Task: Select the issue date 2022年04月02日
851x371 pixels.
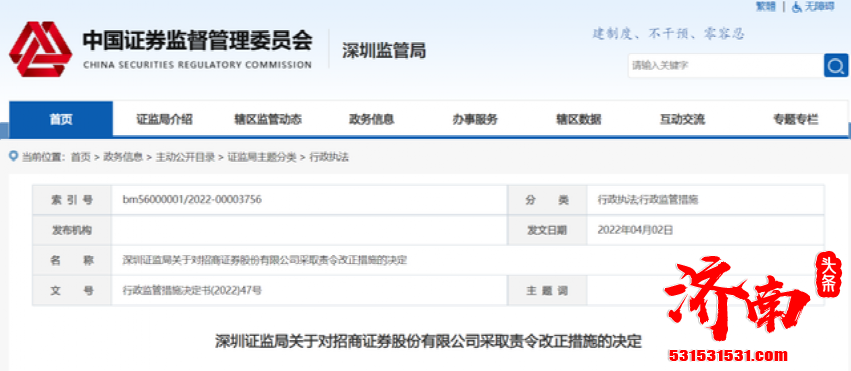Action: pos(635,230)
